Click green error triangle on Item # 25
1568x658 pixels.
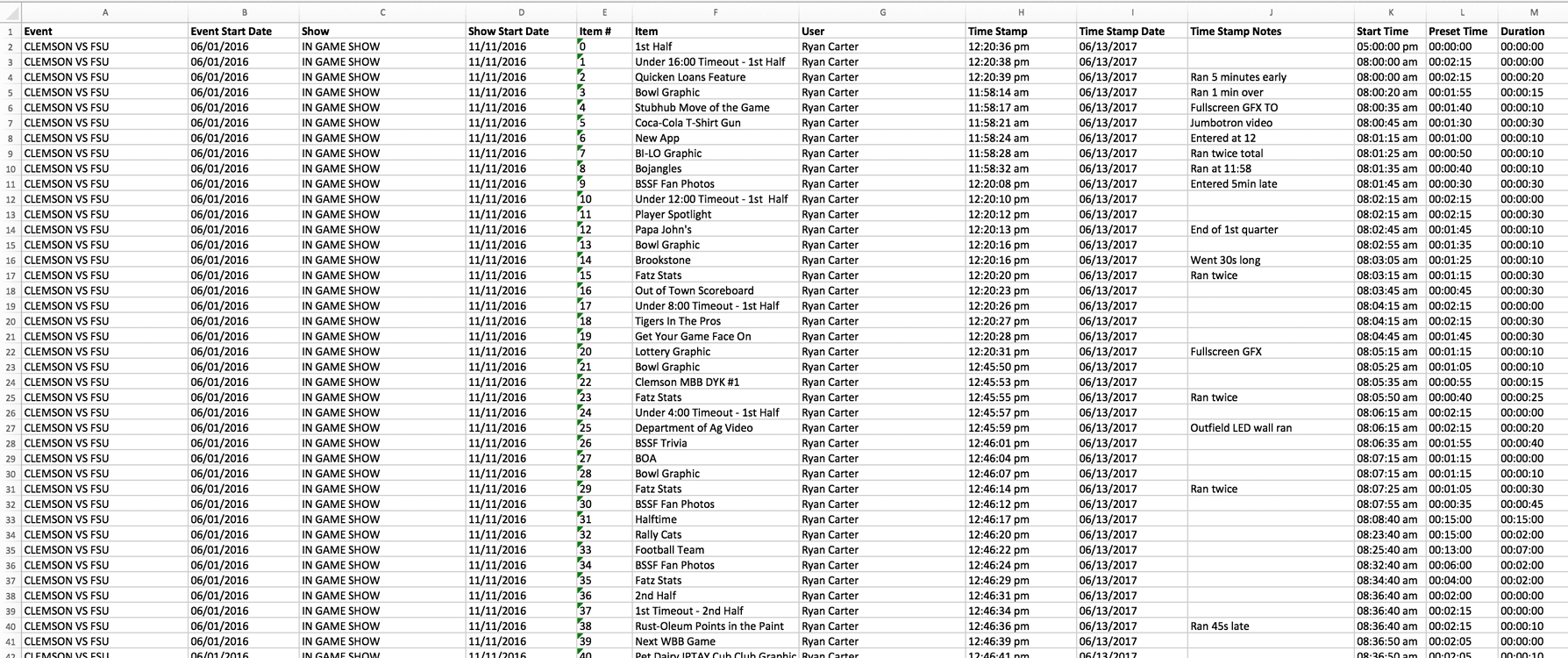click(x=580, y=423)
